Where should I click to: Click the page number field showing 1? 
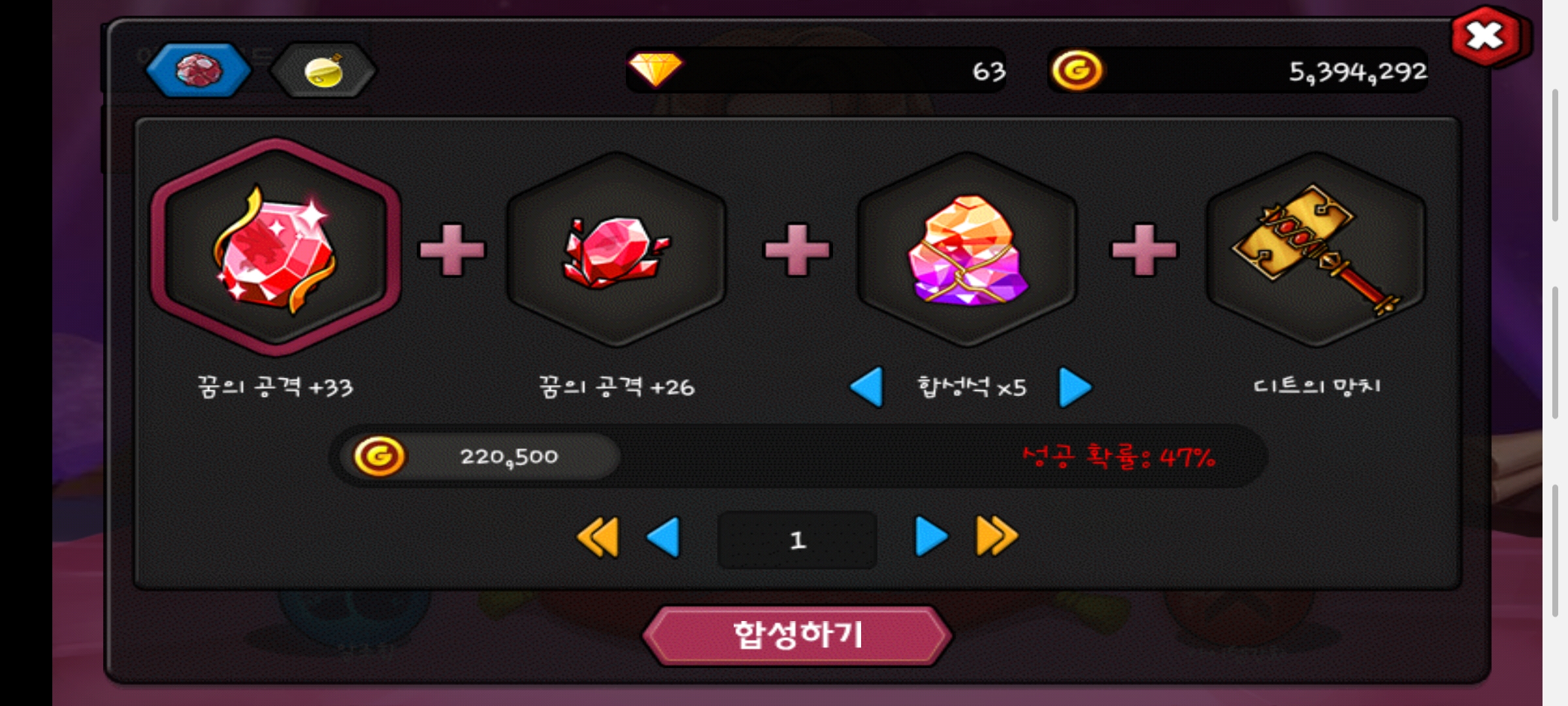point(797,540)
